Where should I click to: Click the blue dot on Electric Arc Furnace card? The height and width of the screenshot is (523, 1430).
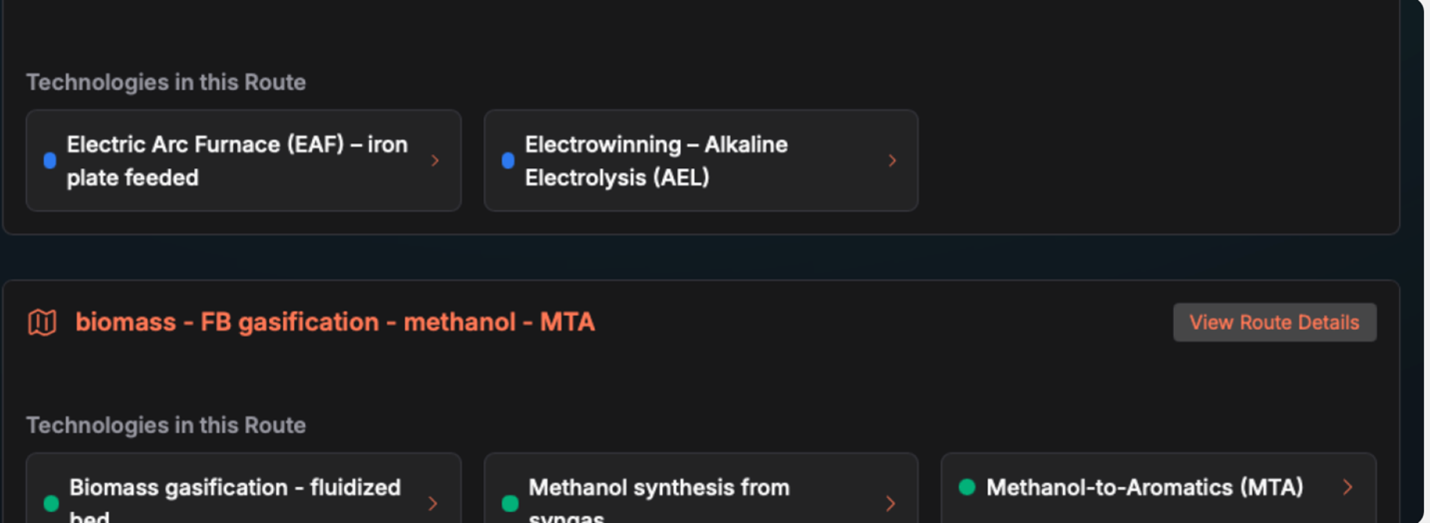tap(50, 160)
